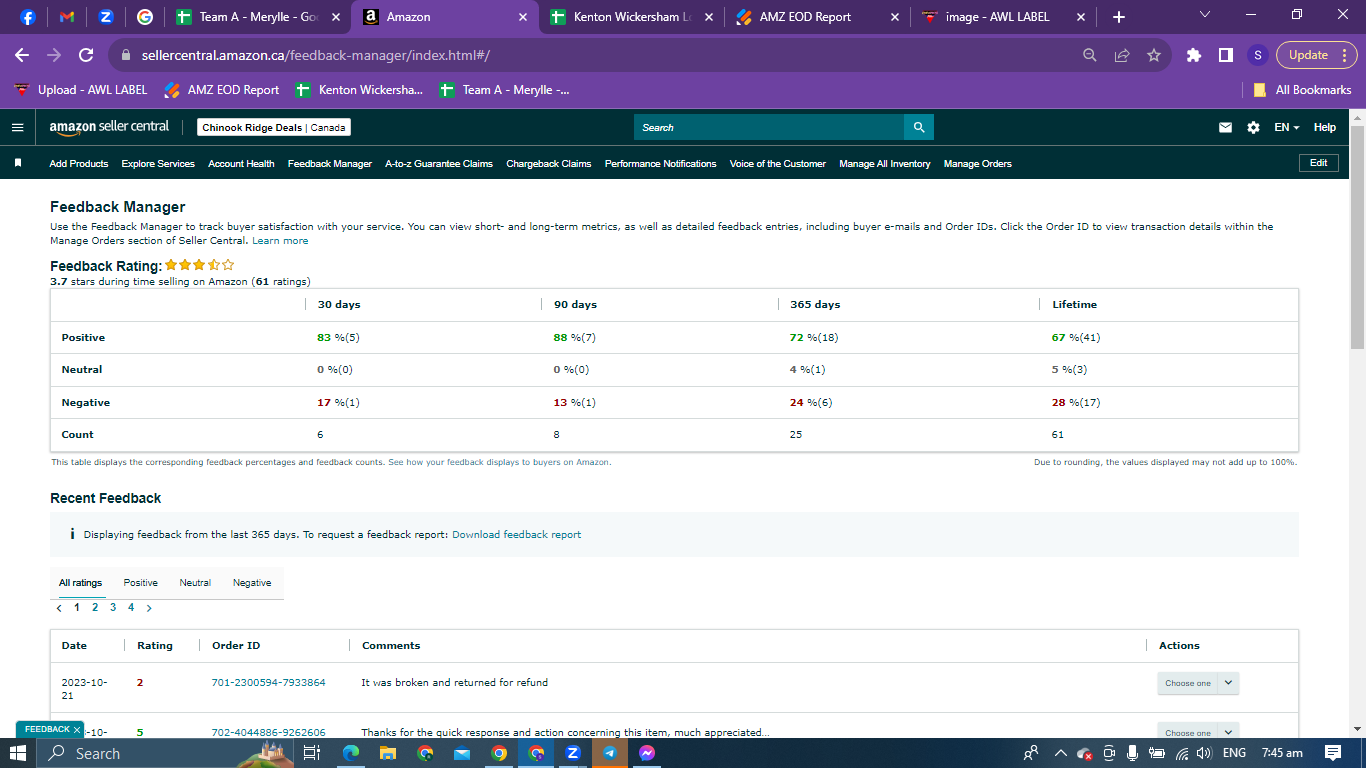Click the Amazon Seller Central logo
Viewport: 1366px width, 768px height.
coord(109,127)
